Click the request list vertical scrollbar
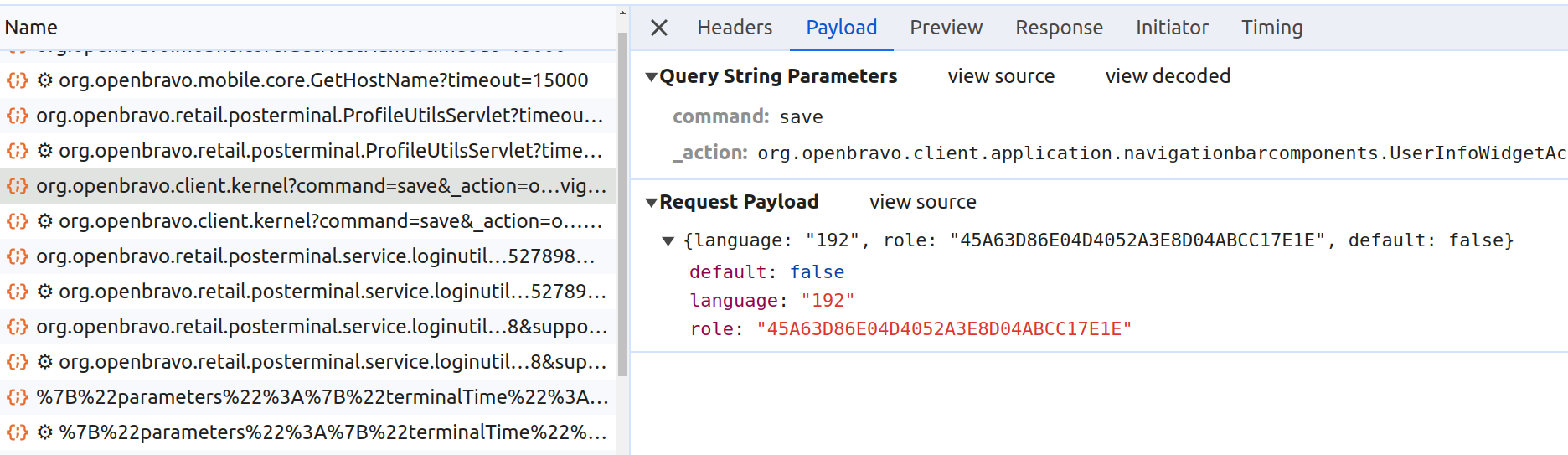 [x=622, y=201]
